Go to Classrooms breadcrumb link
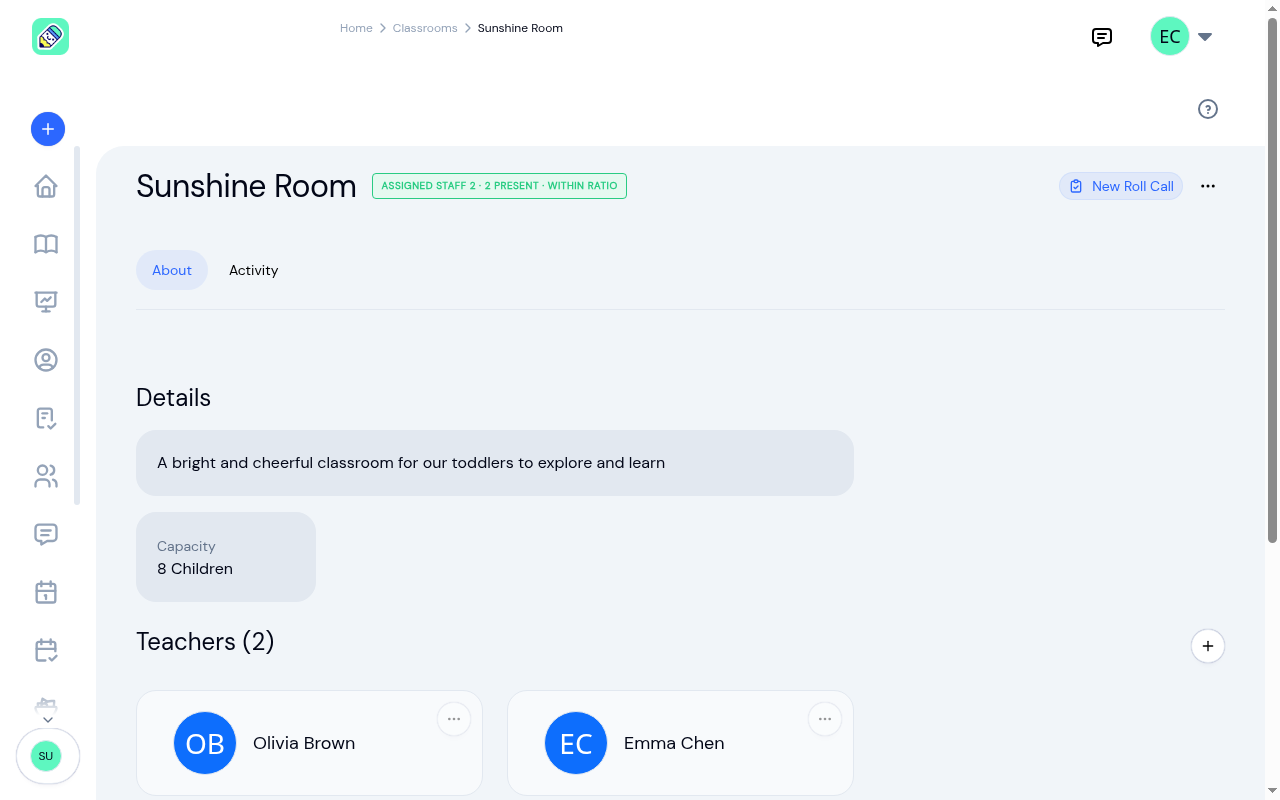 coord(425,28)
